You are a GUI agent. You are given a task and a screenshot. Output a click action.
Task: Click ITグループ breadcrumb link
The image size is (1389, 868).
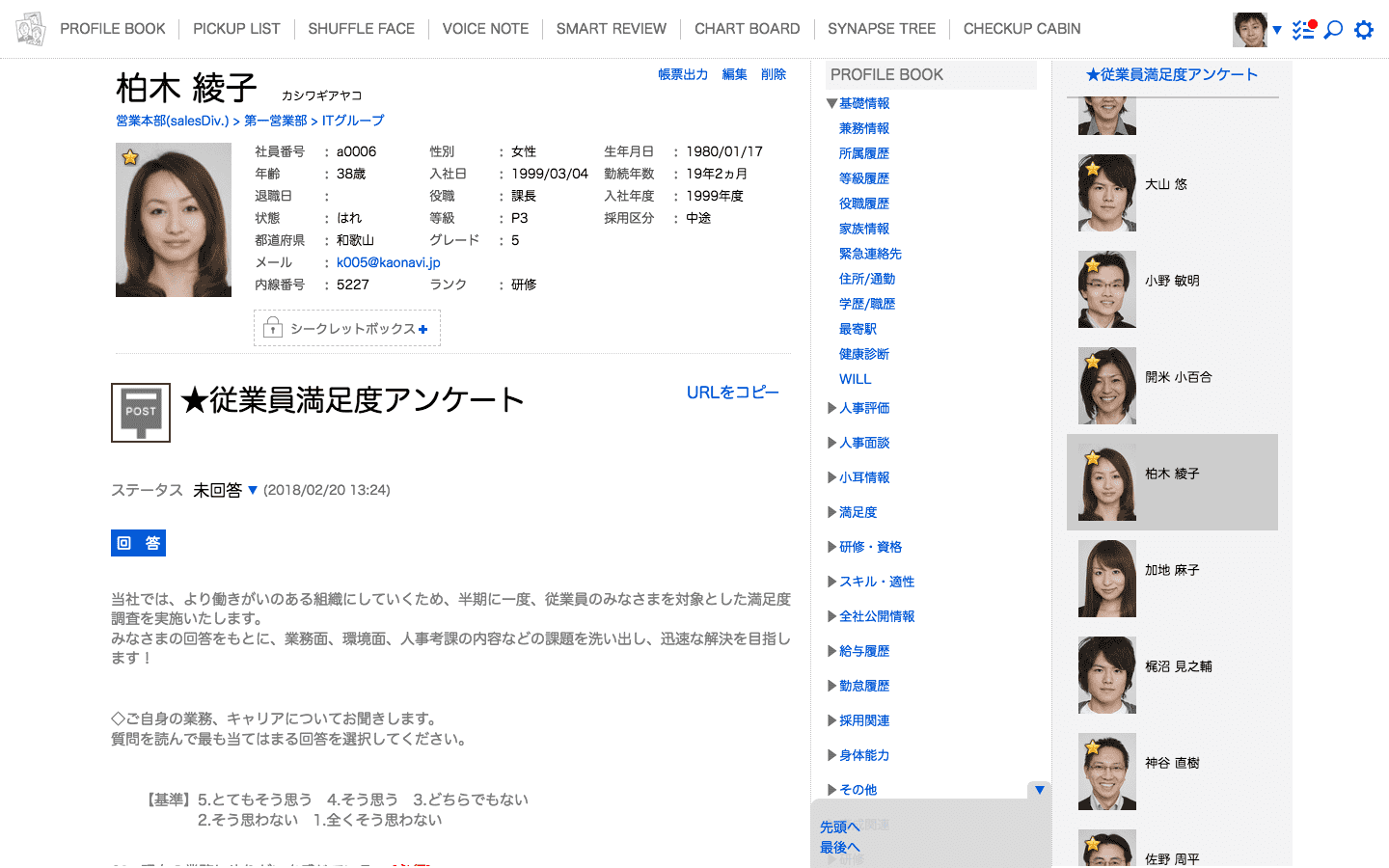coord(353,121)
